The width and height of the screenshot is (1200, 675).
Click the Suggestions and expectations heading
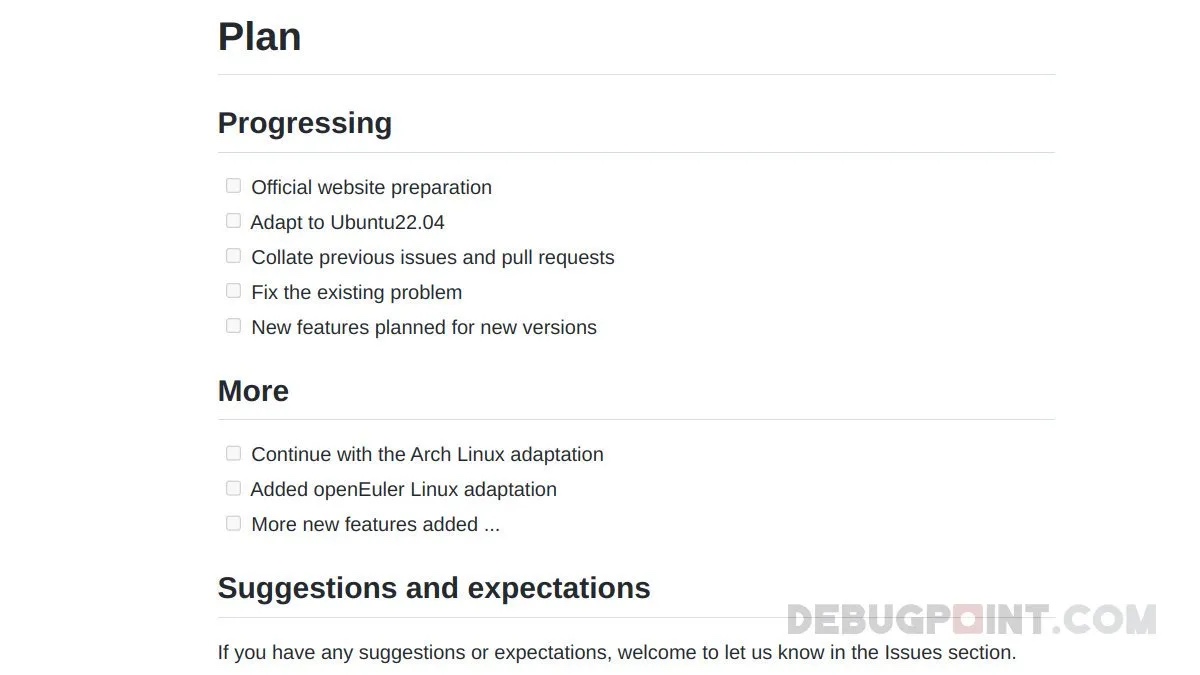coord(434,588)
